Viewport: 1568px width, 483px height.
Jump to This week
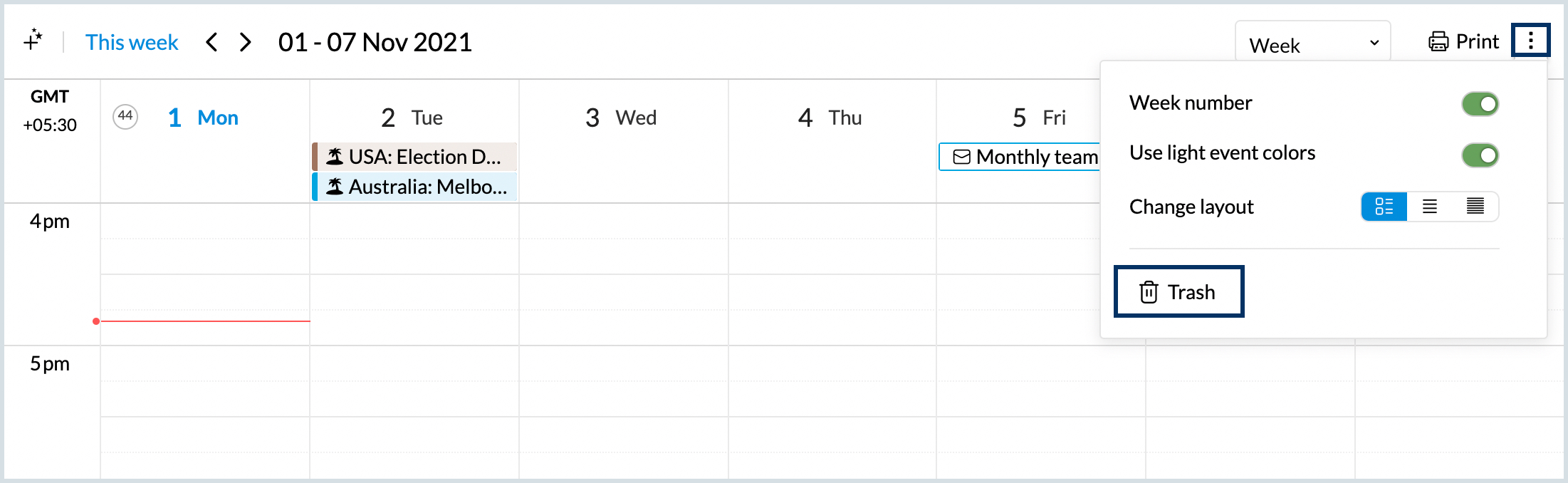pos(132,43)
